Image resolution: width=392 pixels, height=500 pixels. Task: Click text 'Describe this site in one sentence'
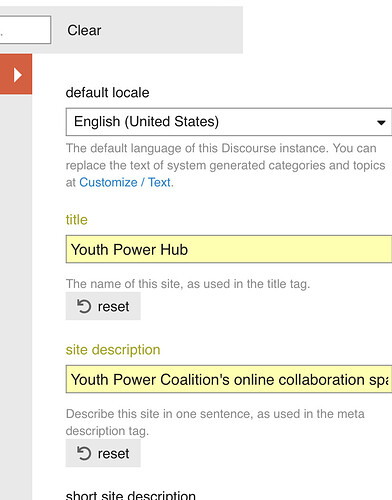click(x=215, y=422)
